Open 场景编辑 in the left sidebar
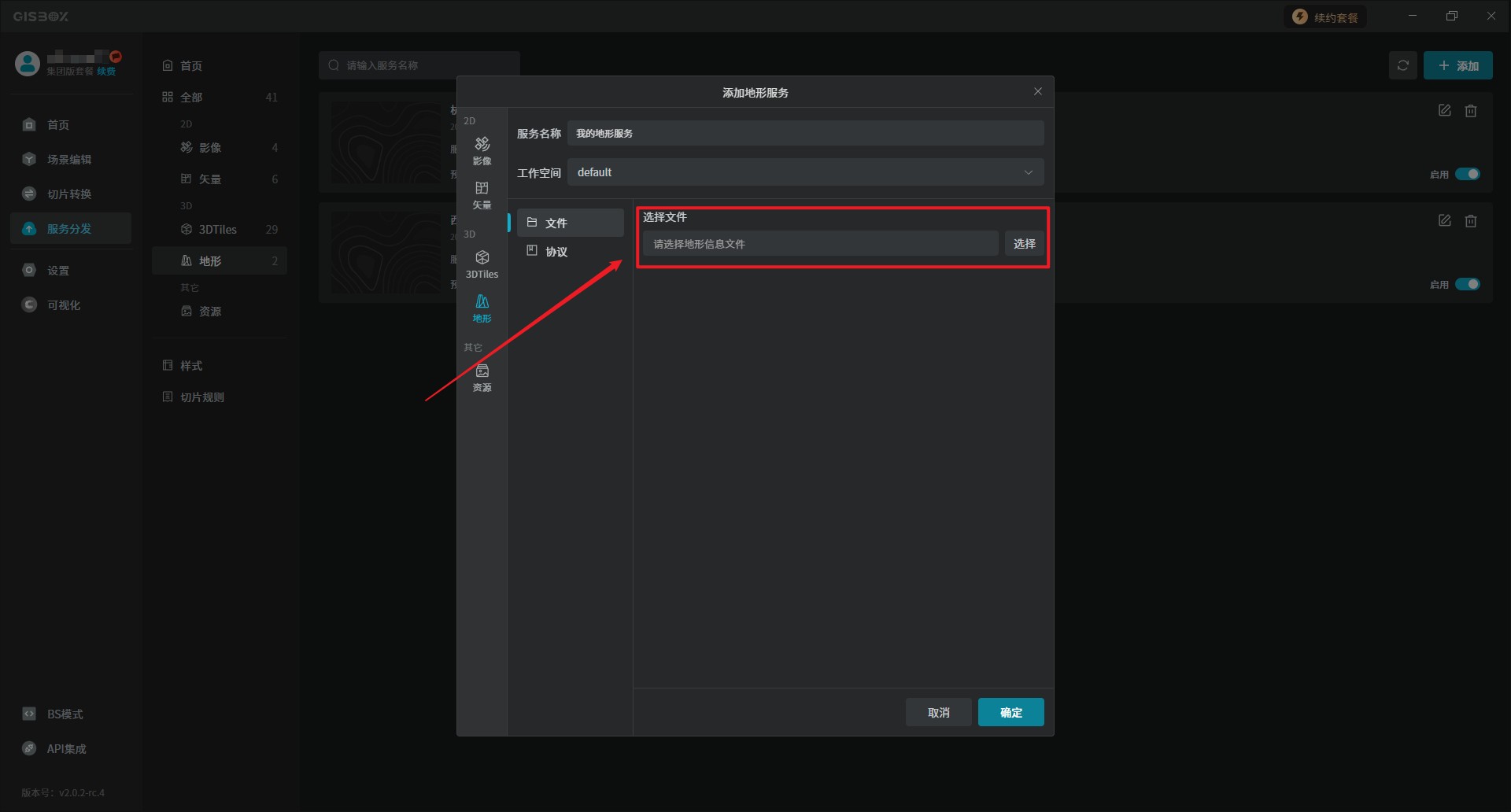 tap(68, 160)
